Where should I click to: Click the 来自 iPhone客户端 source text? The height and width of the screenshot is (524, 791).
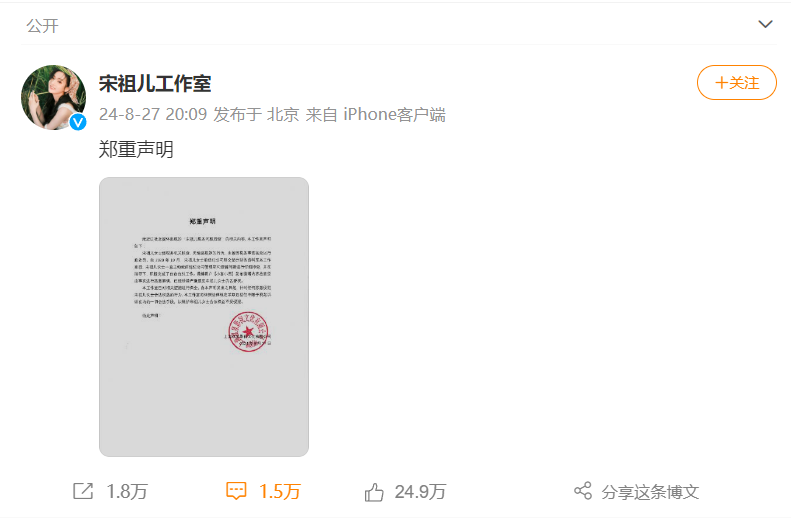375,114
